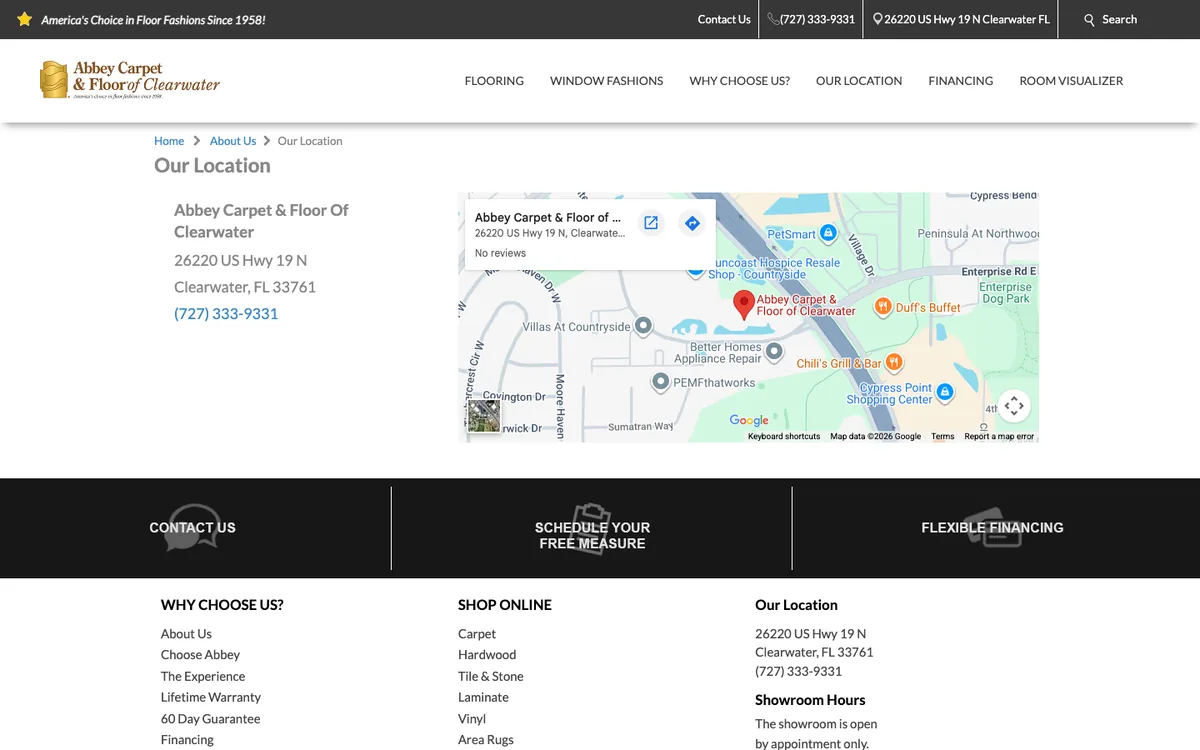Open the Flooring menu

tap(494, 81)
